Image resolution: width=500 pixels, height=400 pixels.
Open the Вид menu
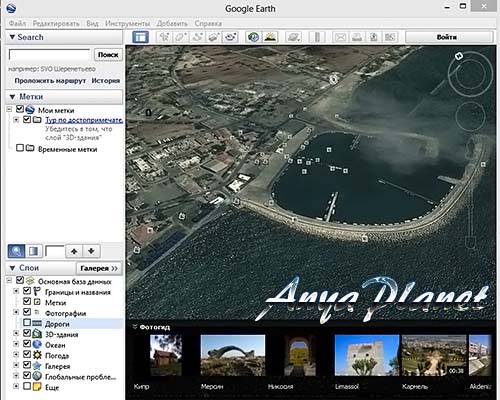(92, 23)
